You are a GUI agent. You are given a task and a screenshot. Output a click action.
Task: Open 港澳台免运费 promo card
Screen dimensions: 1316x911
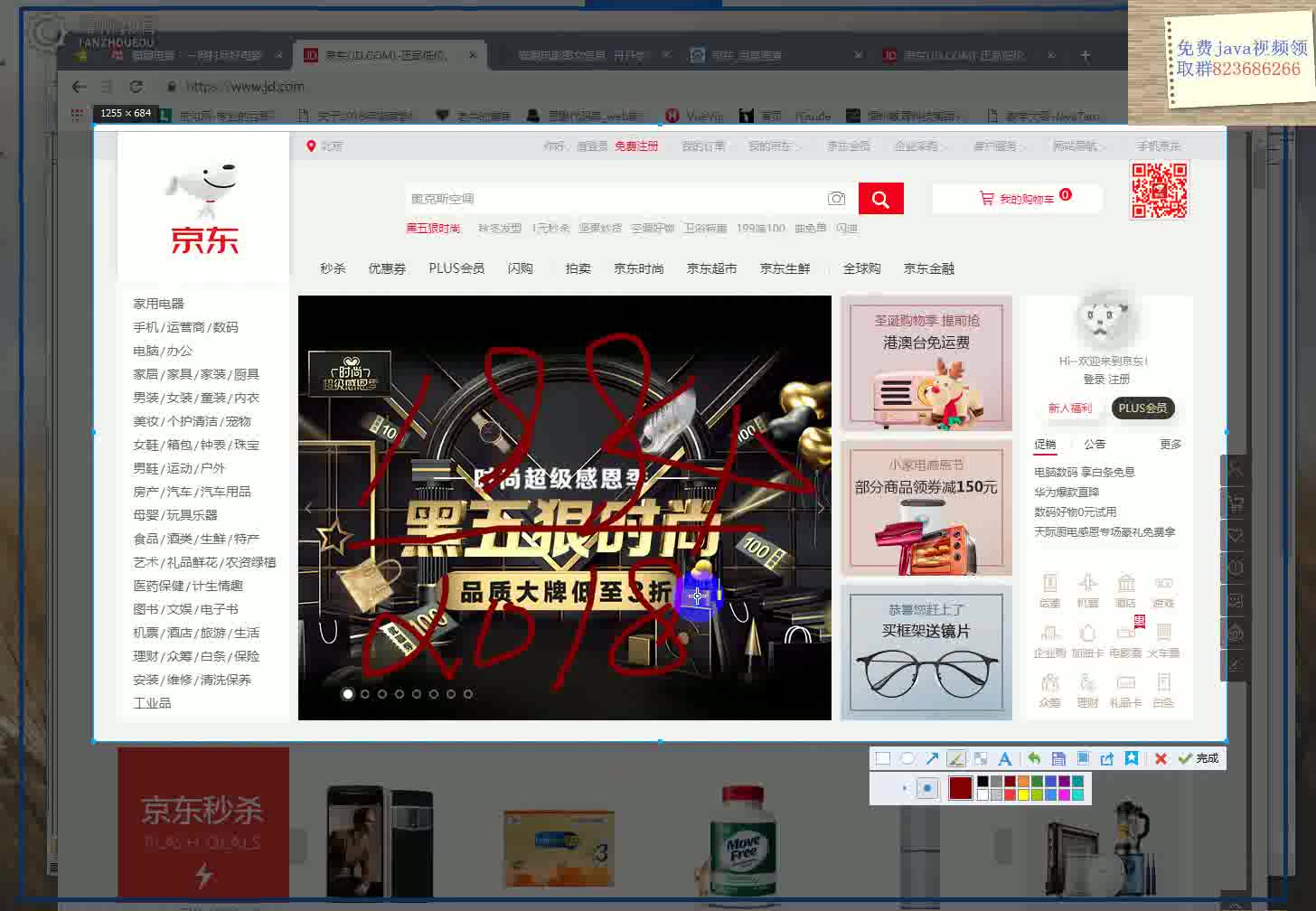[926, 363]
